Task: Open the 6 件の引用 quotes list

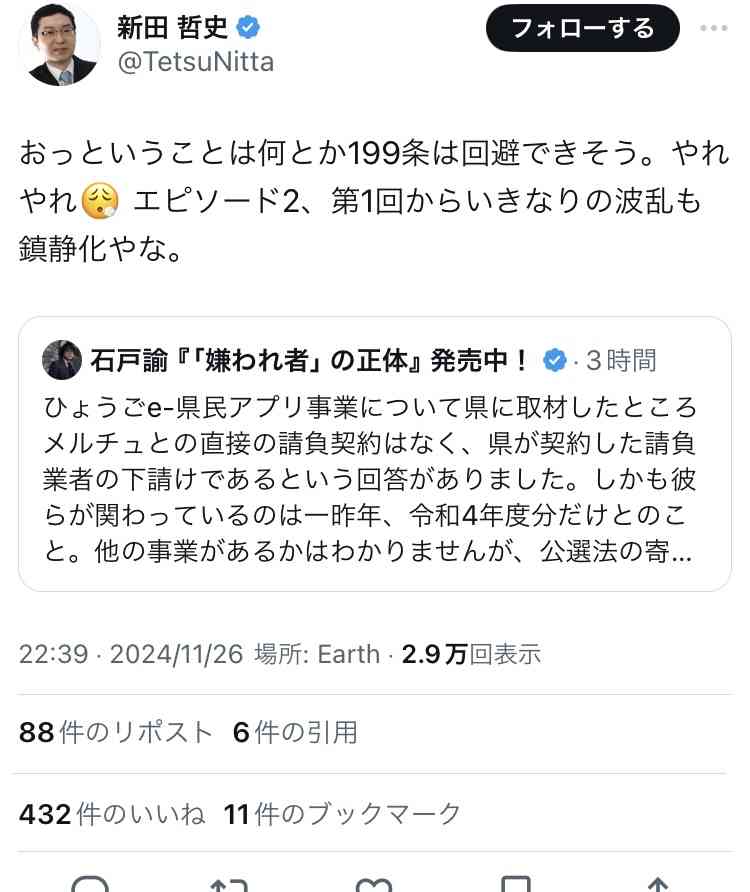Action: 295,732
